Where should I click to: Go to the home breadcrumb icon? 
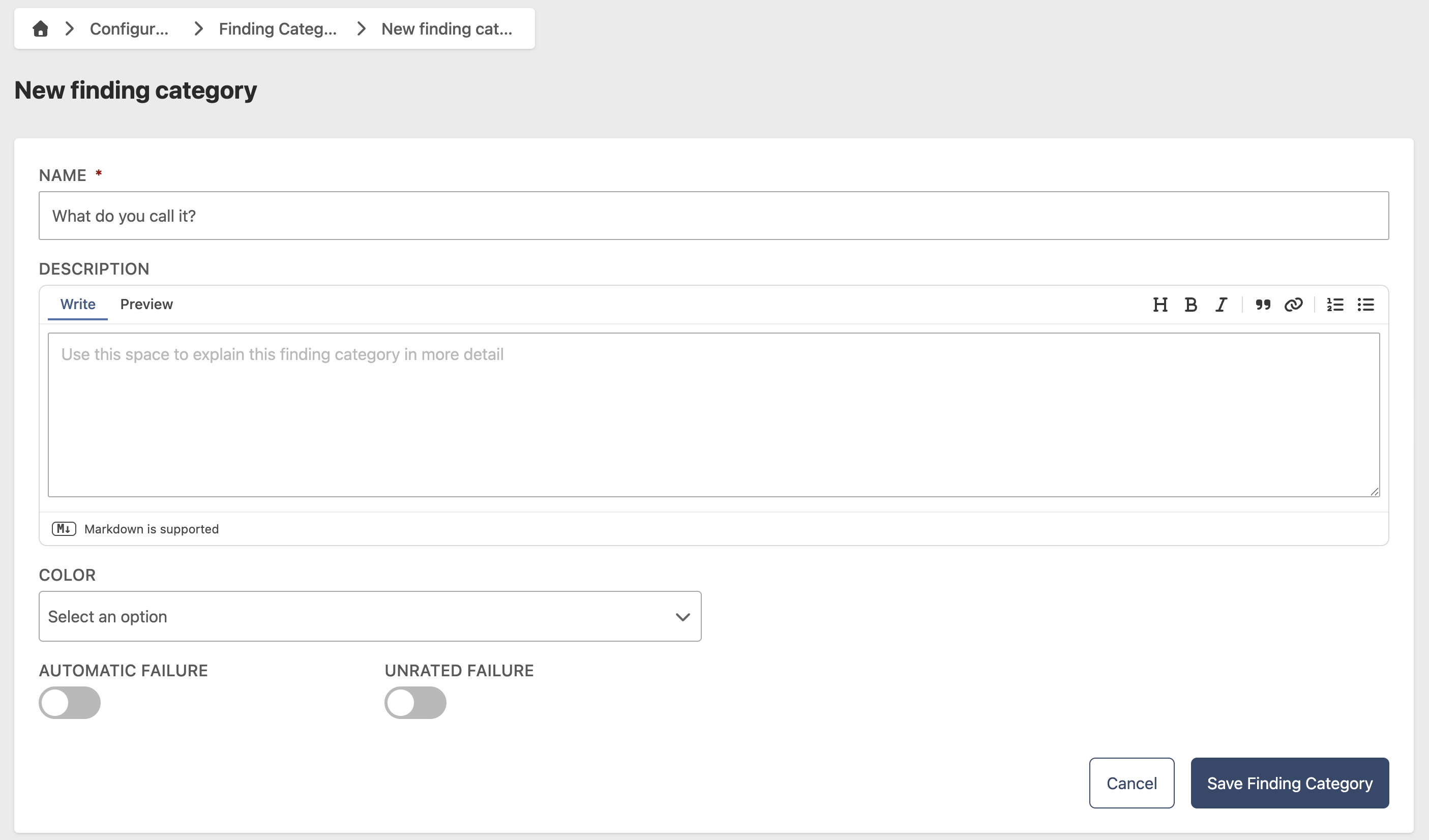40,29
